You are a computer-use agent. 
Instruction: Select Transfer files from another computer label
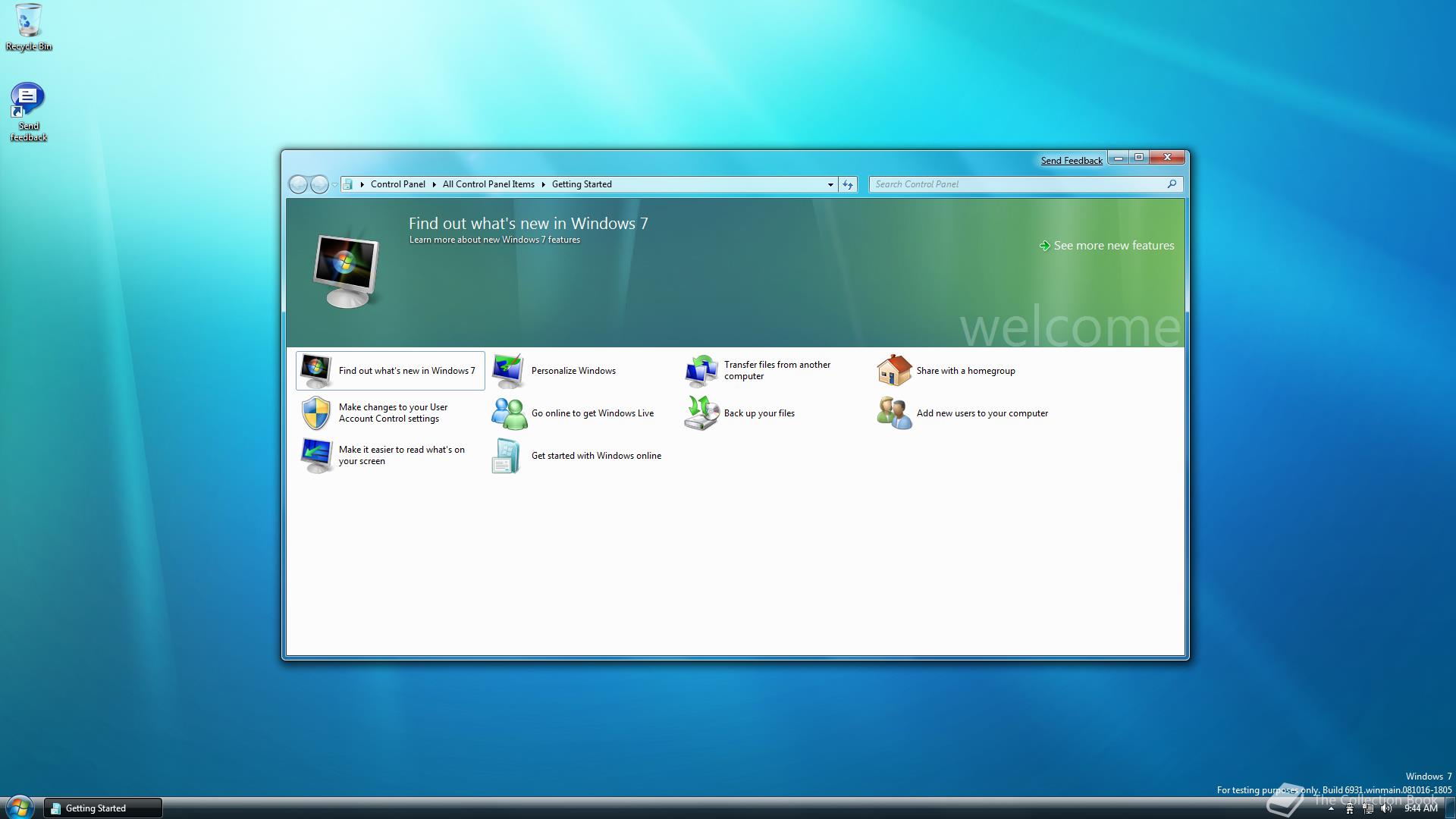click(777, 370)
